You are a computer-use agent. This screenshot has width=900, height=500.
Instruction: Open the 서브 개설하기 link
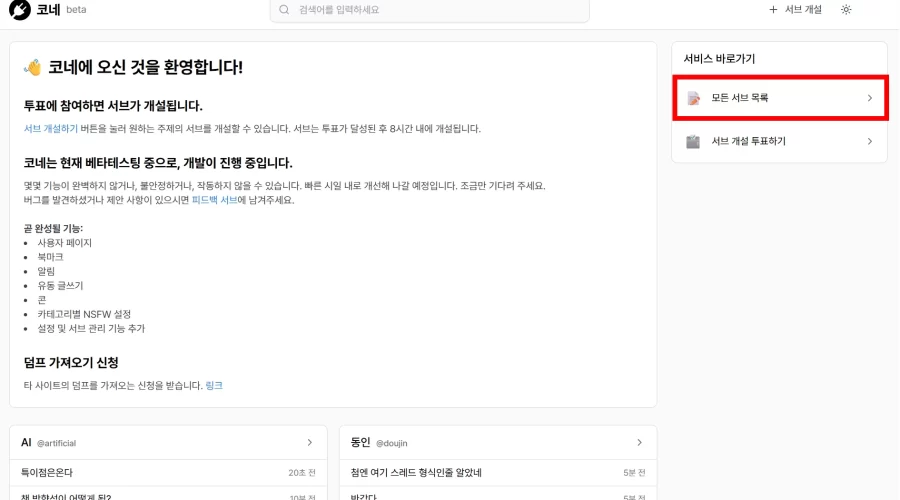click(x=51, y=129)
